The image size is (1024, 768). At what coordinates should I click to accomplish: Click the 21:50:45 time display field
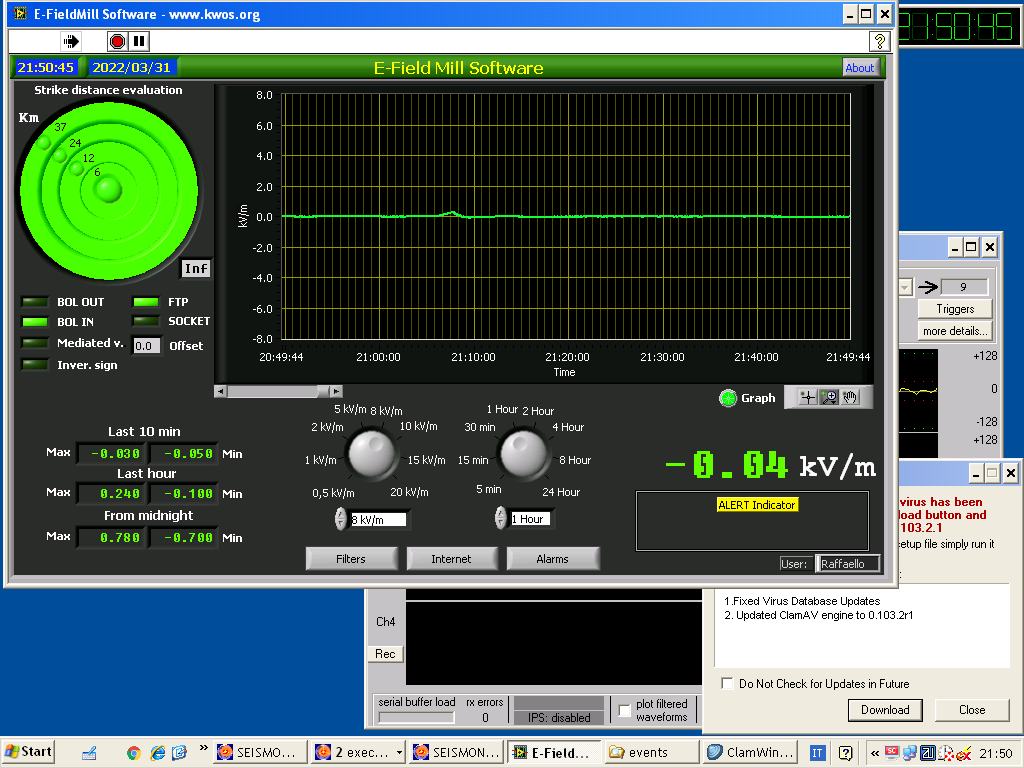[x=46, y=67]
